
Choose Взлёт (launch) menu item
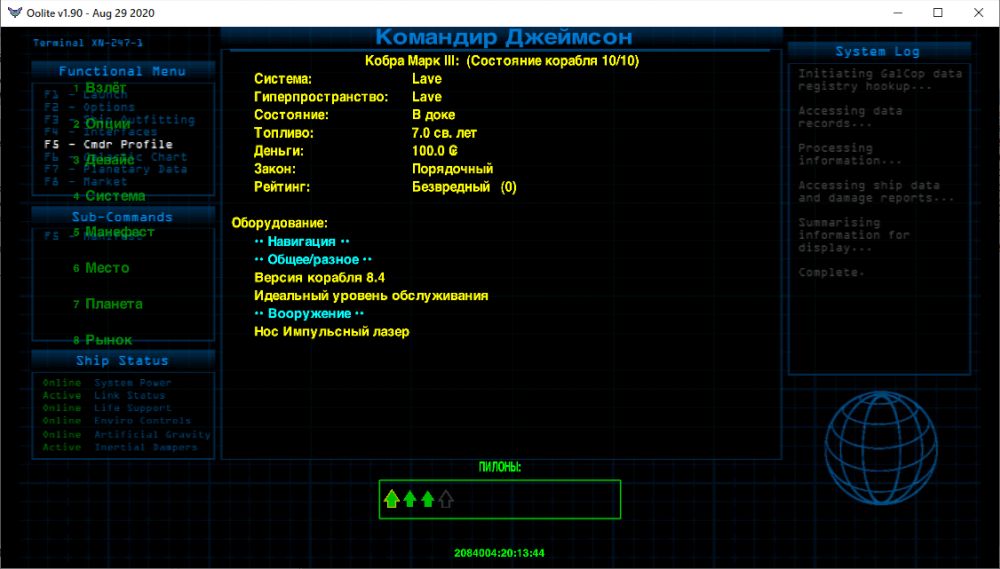tap(105, 88)
